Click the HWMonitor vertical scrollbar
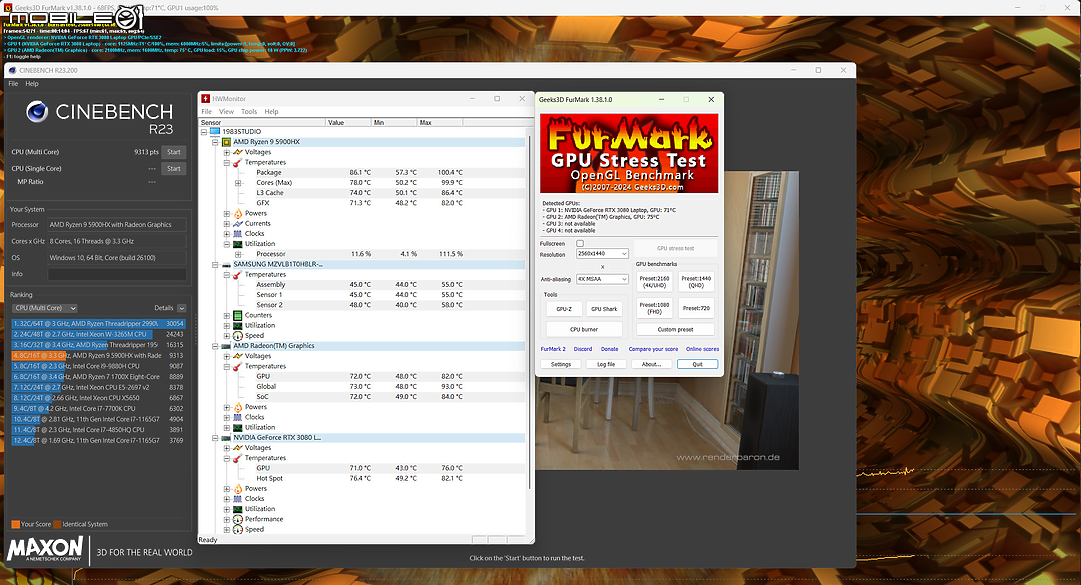 [529, 313]
